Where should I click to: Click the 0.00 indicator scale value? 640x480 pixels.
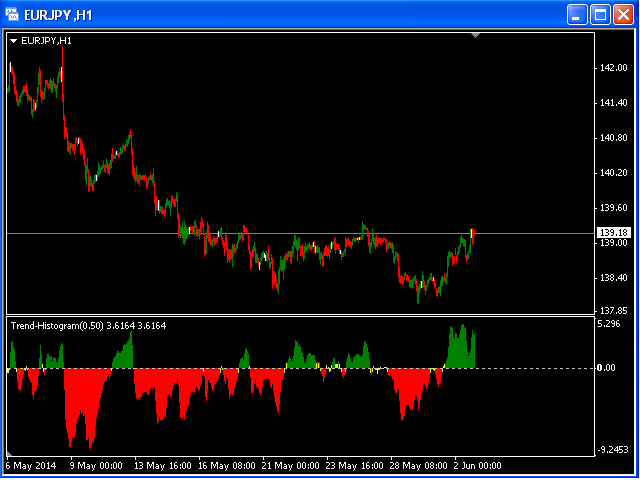pos(606,368)
